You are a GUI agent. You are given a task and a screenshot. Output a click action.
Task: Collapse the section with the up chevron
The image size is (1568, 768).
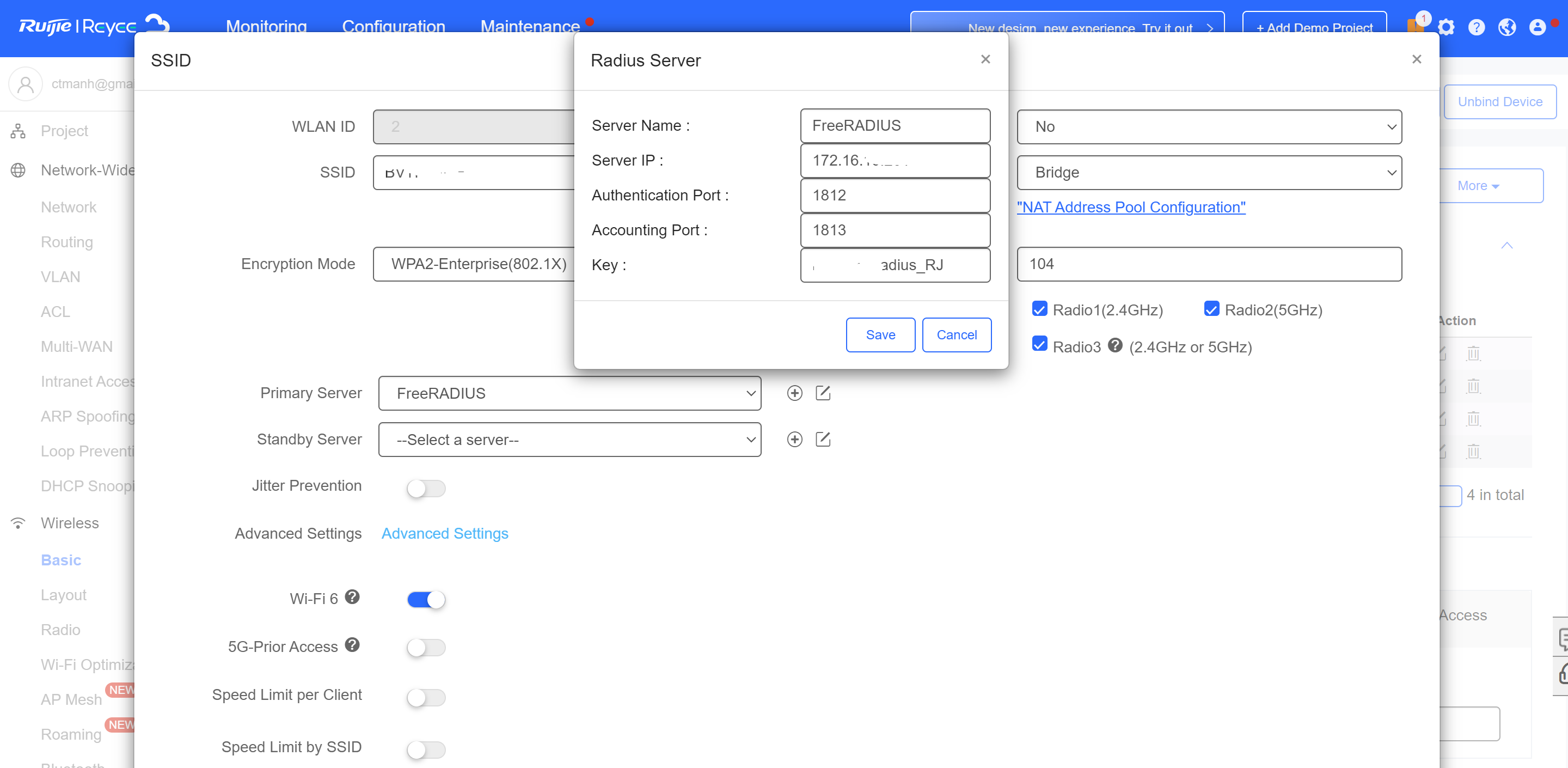pos(1507,246)
